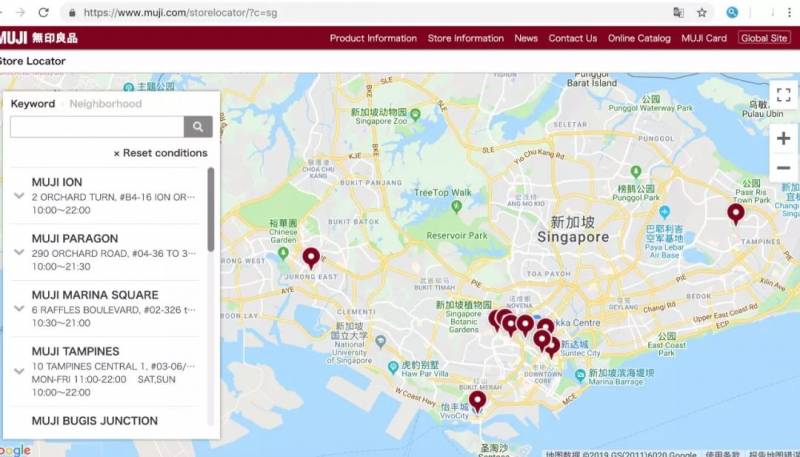This screenshot has height=457, width=800.
Task: Switch to the Neighborhood tab
Action: (x=106, y=104)
